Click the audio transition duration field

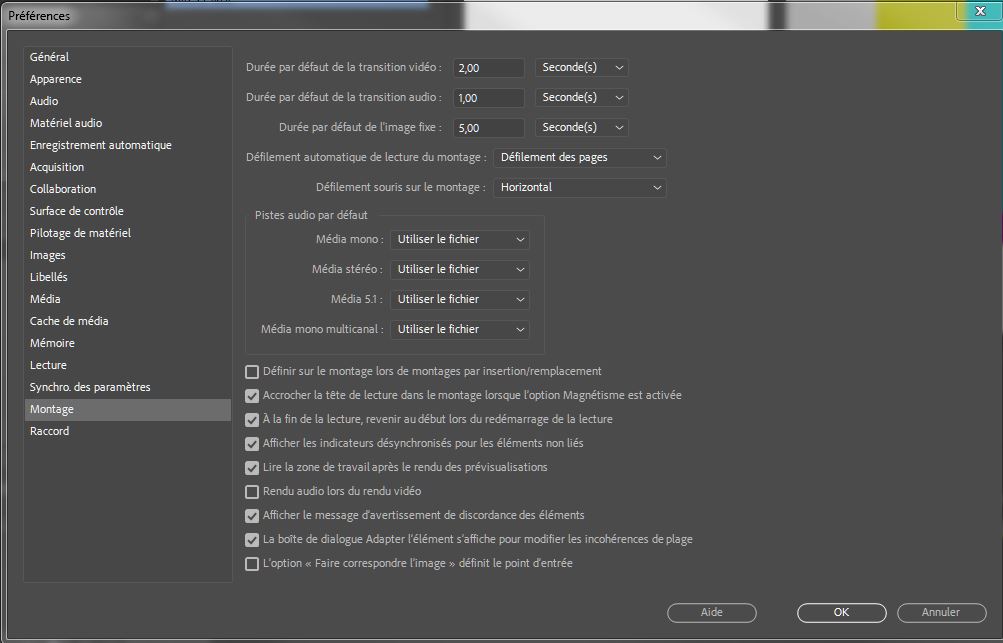[x=489, y=98]
